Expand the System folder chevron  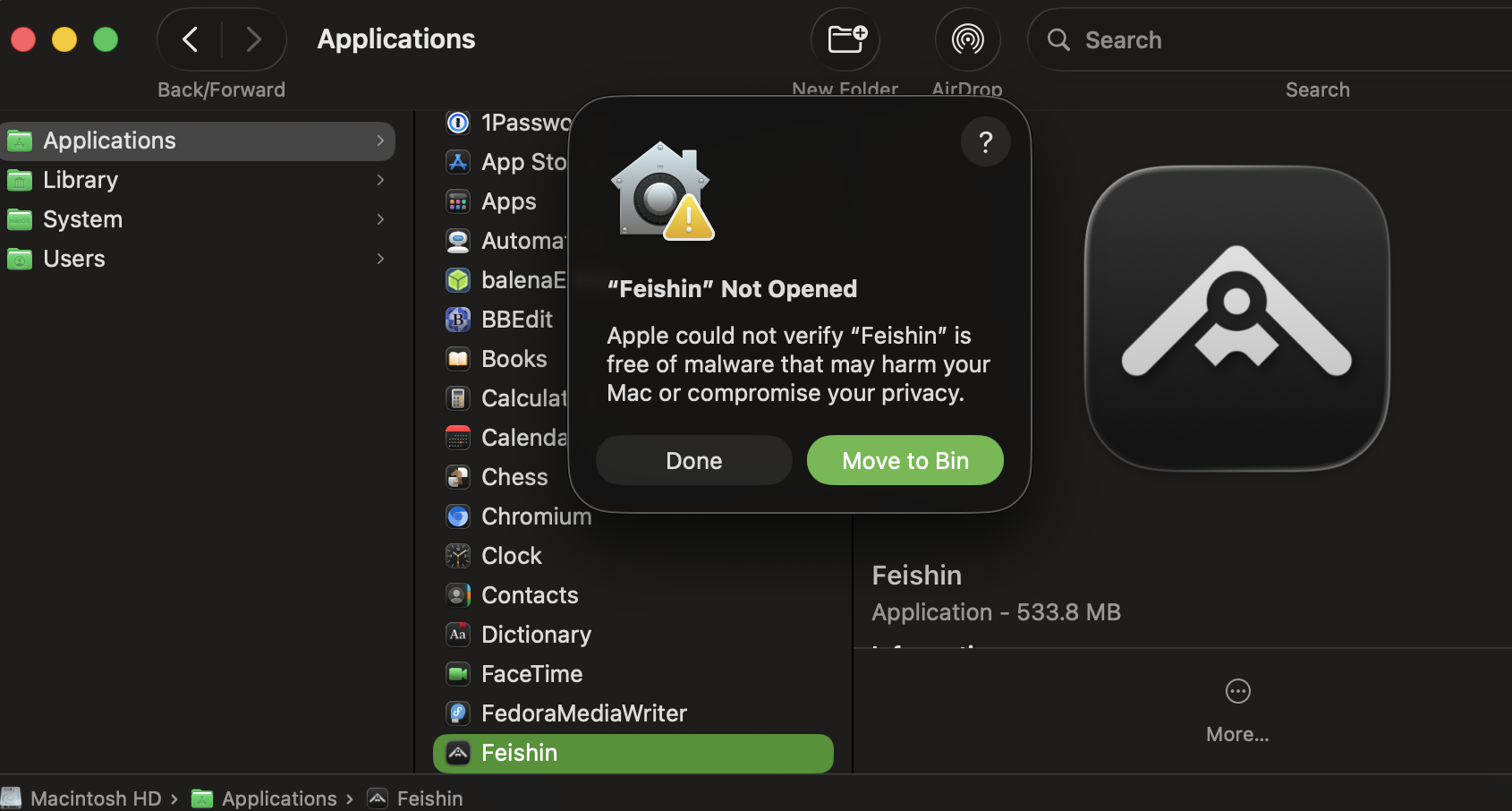380,219
